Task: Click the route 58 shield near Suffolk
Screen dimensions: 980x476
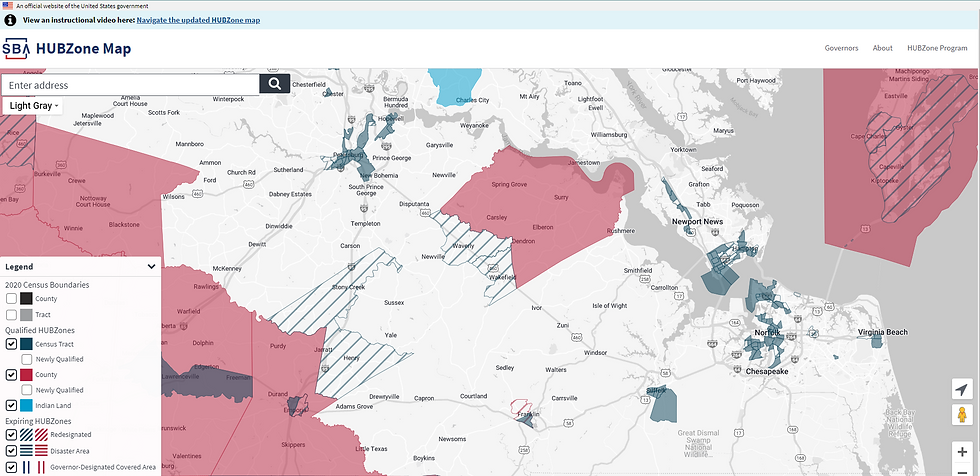Action: (x=664, y=373)
